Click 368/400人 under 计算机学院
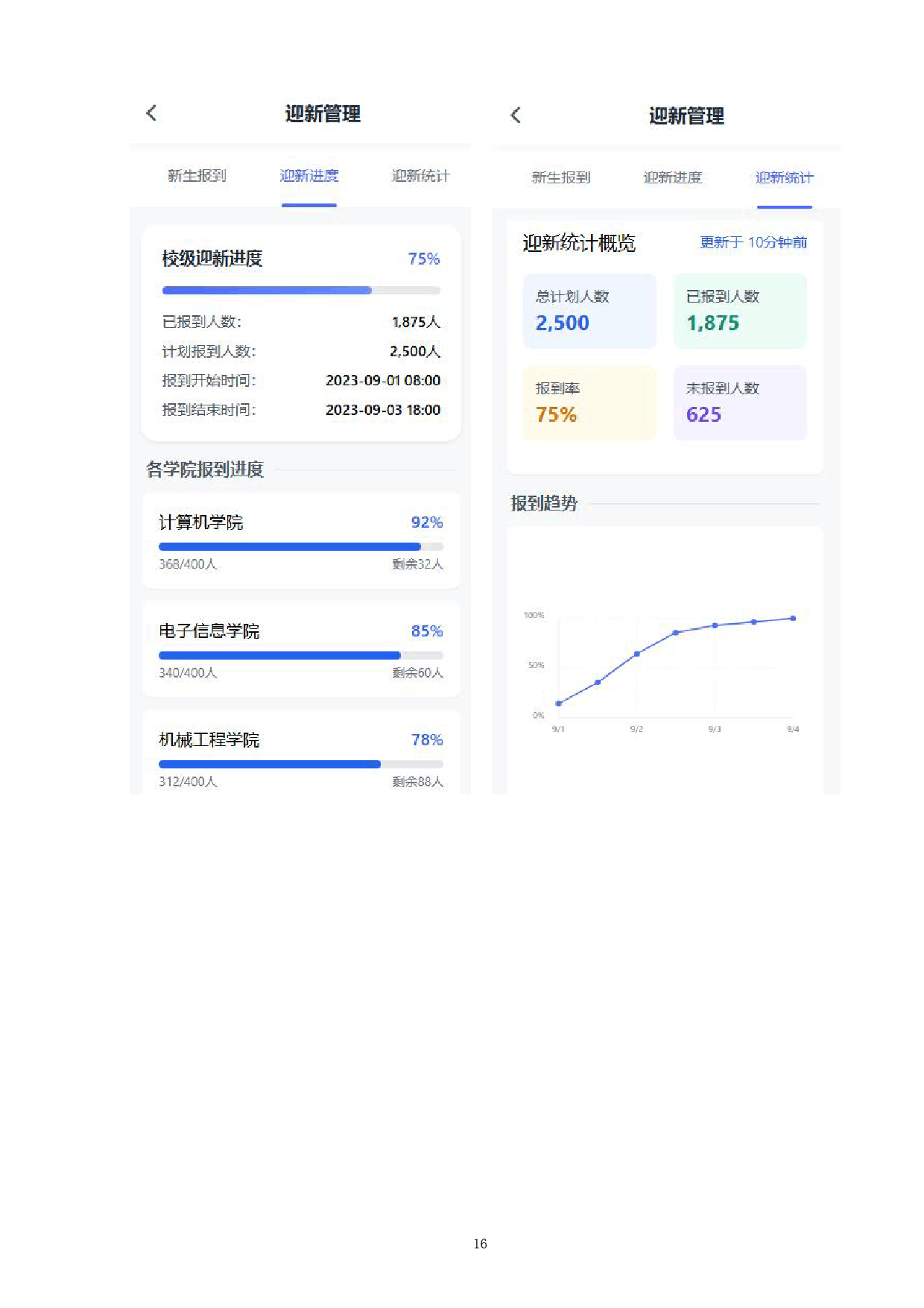This screenshot has width=924, height=1308. click(188, 564)
